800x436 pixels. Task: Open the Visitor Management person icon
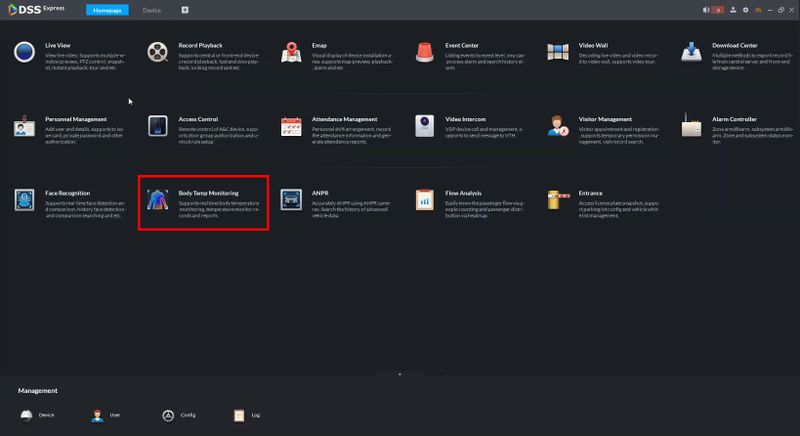pyautogui.click(x=558, y=126)
